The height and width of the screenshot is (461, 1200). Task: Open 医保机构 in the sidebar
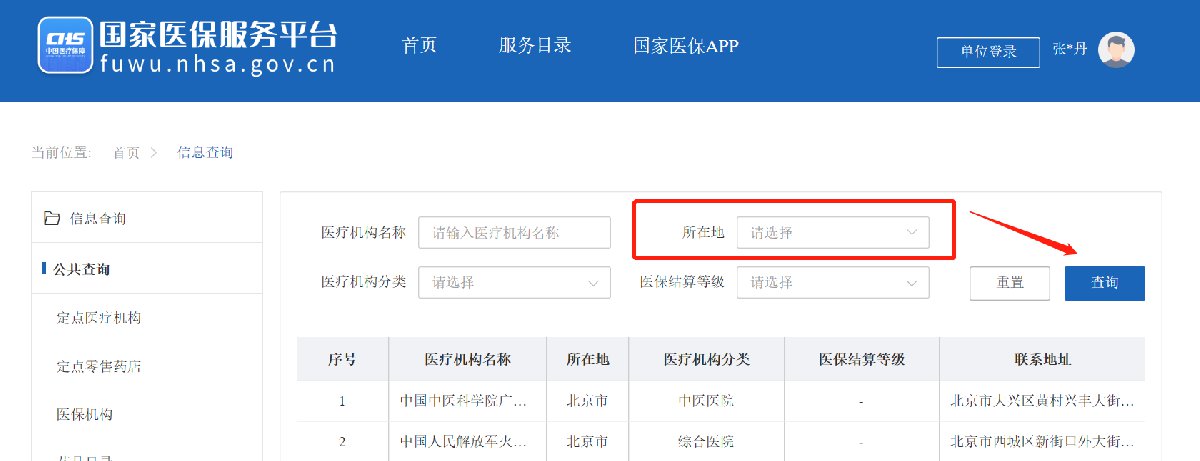point(85,414)
